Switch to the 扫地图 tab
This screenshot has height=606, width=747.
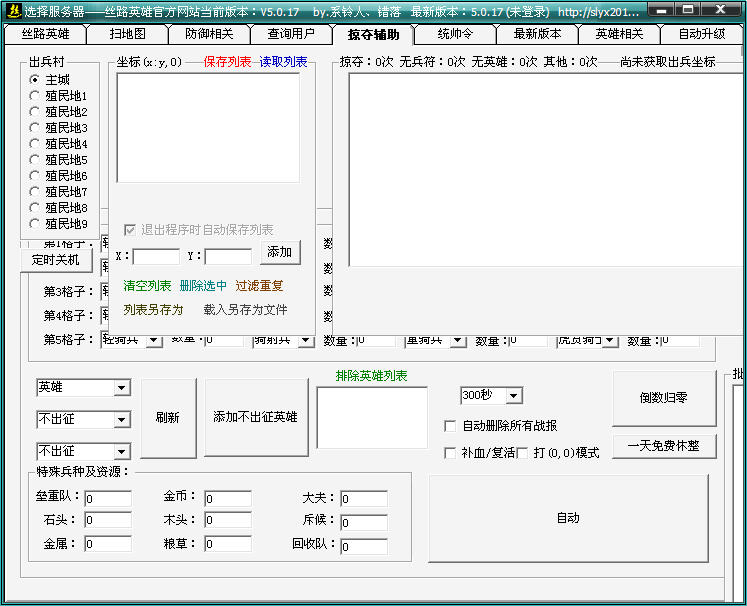[127, 33]
